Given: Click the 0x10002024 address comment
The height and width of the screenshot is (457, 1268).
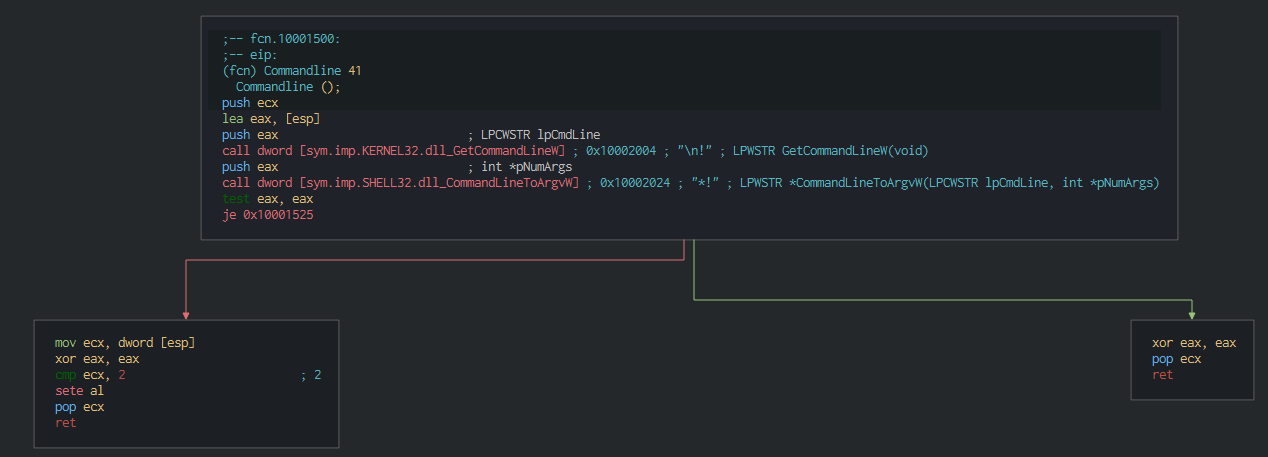Looking at the screenshot, I should point(635,182).
